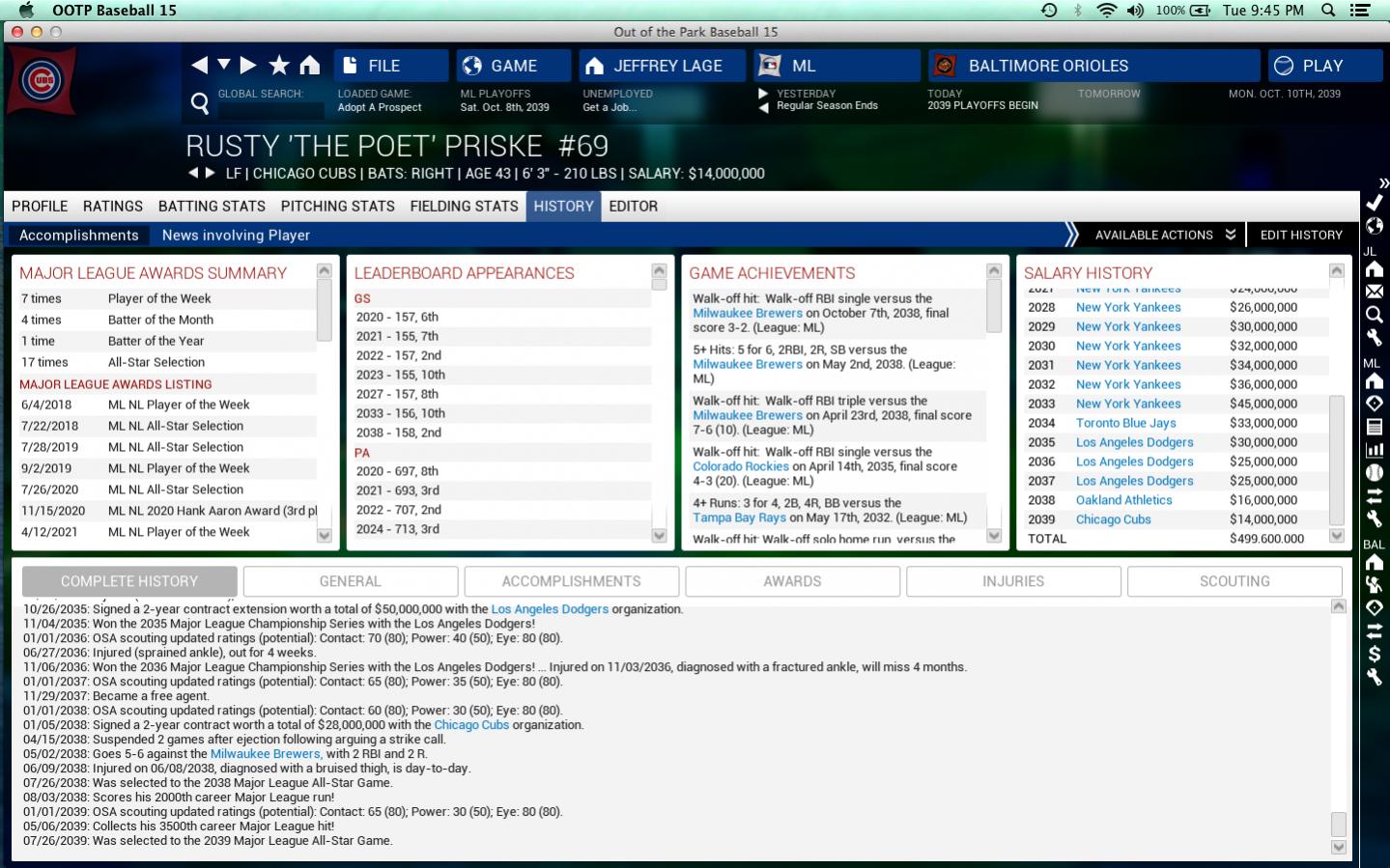Switch to the Ratings tab

pos(113,206)
